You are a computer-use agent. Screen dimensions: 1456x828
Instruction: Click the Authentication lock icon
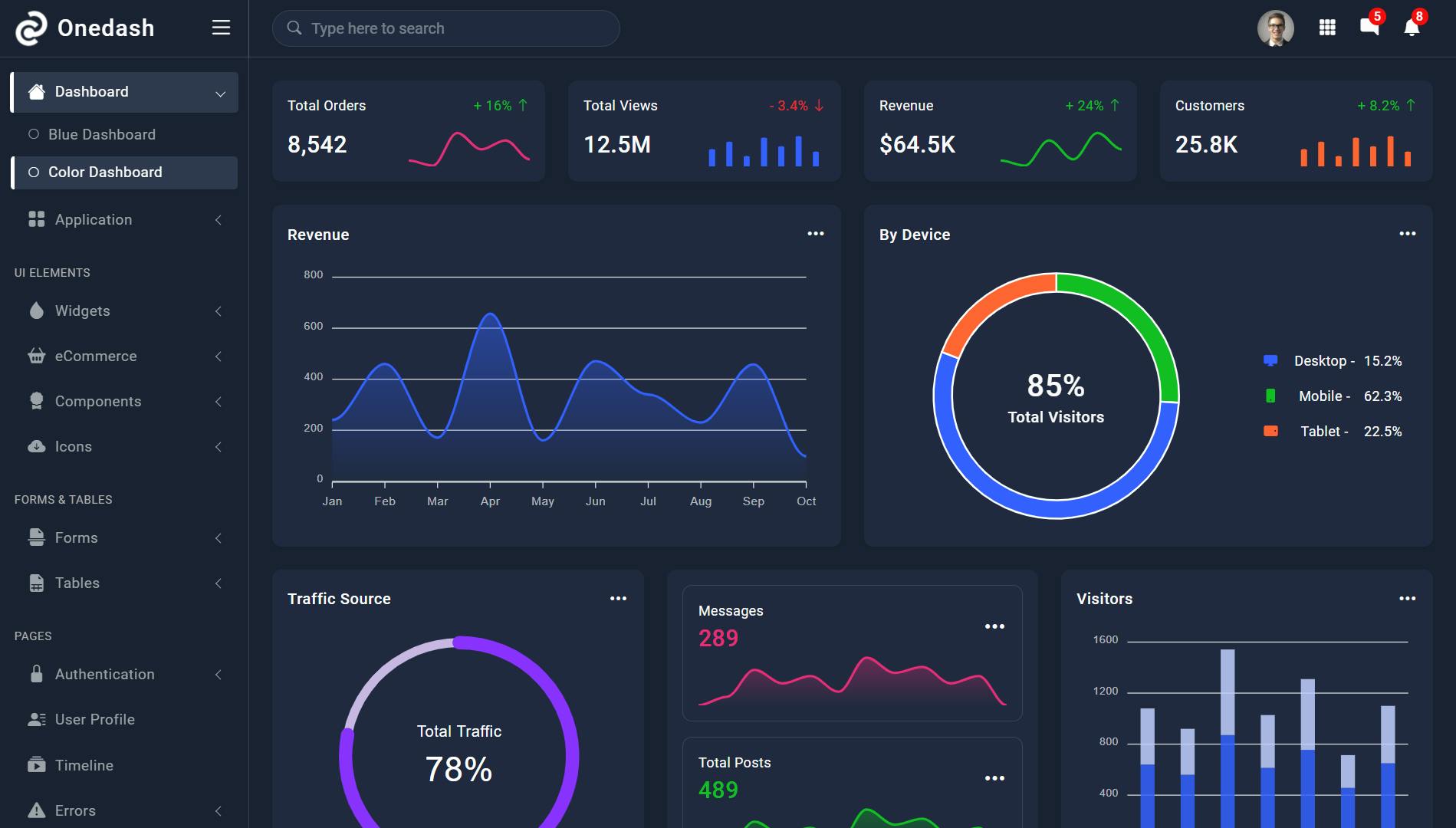click(x=36, y=674)
